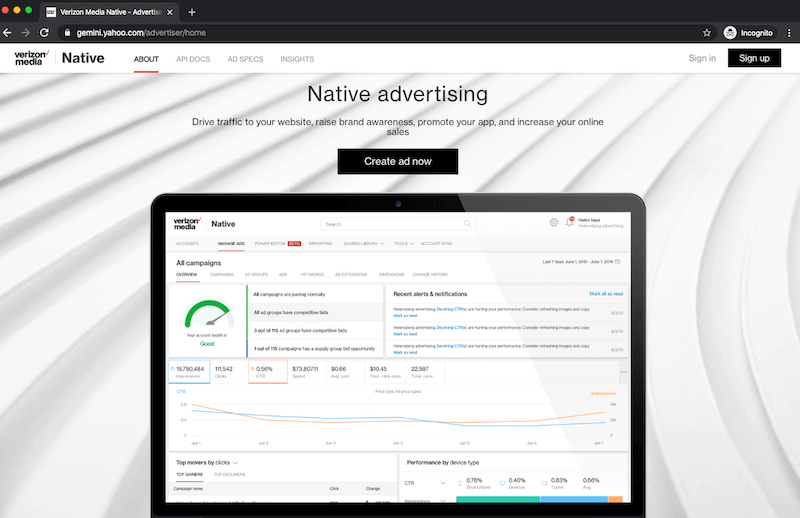The image size is (800, 518).
Task: Select the Verizon Media Native browser tab
Action: (x=110, y=12)
